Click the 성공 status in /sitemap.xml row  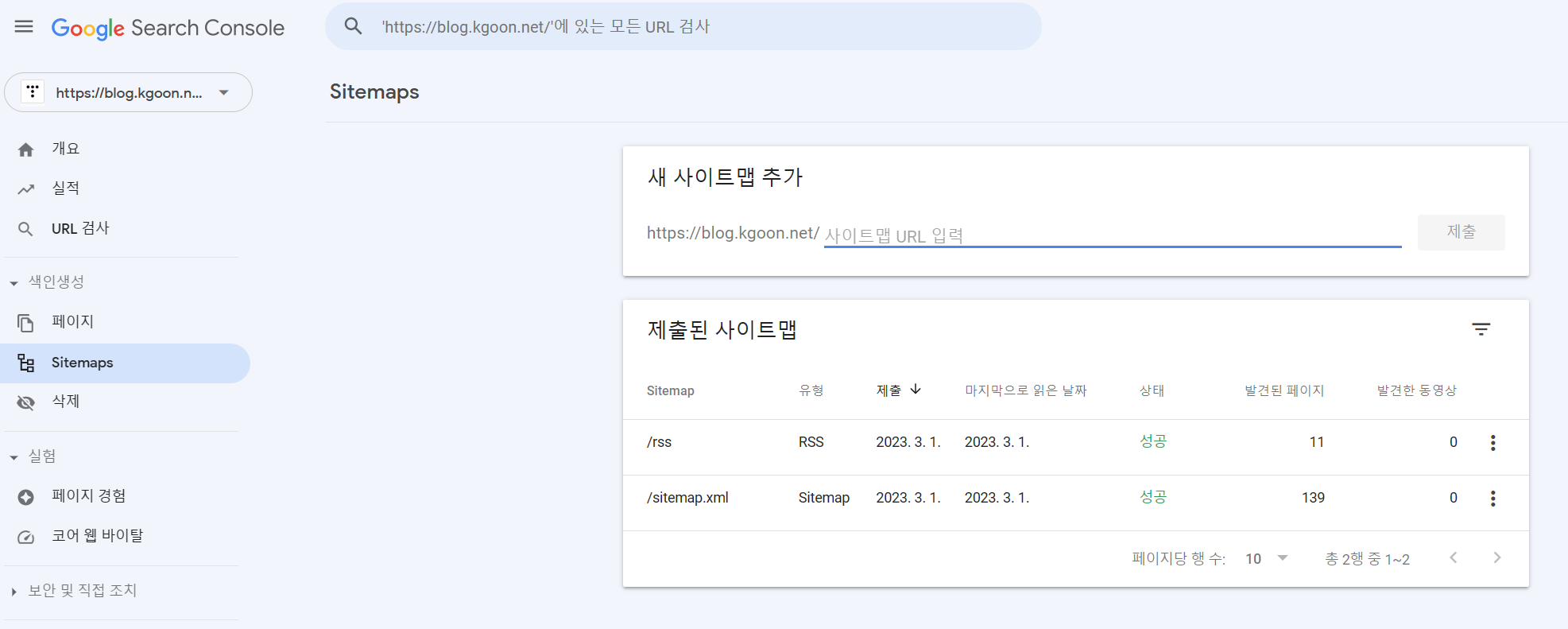(x=1153, y=497)
